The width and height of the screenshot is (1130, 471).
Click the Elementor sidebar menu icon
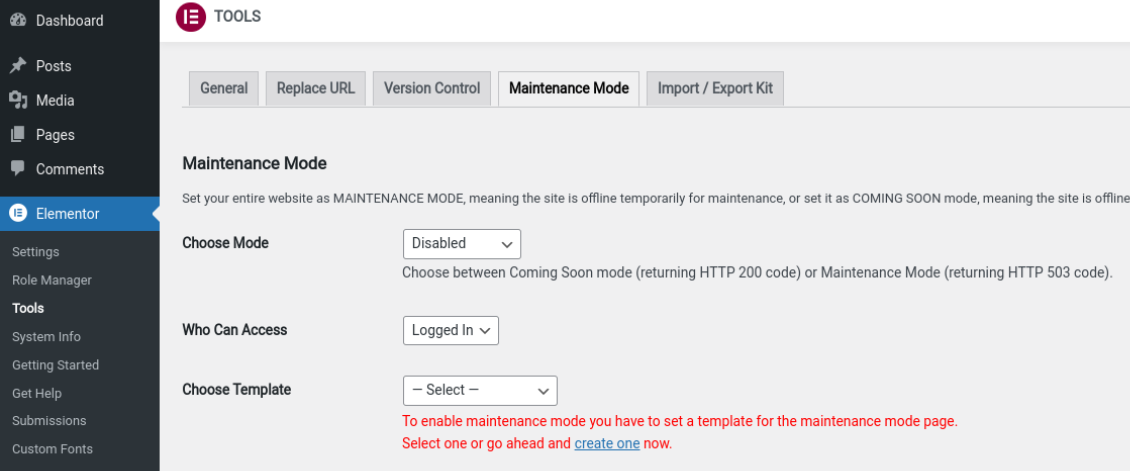click(17, 213)
